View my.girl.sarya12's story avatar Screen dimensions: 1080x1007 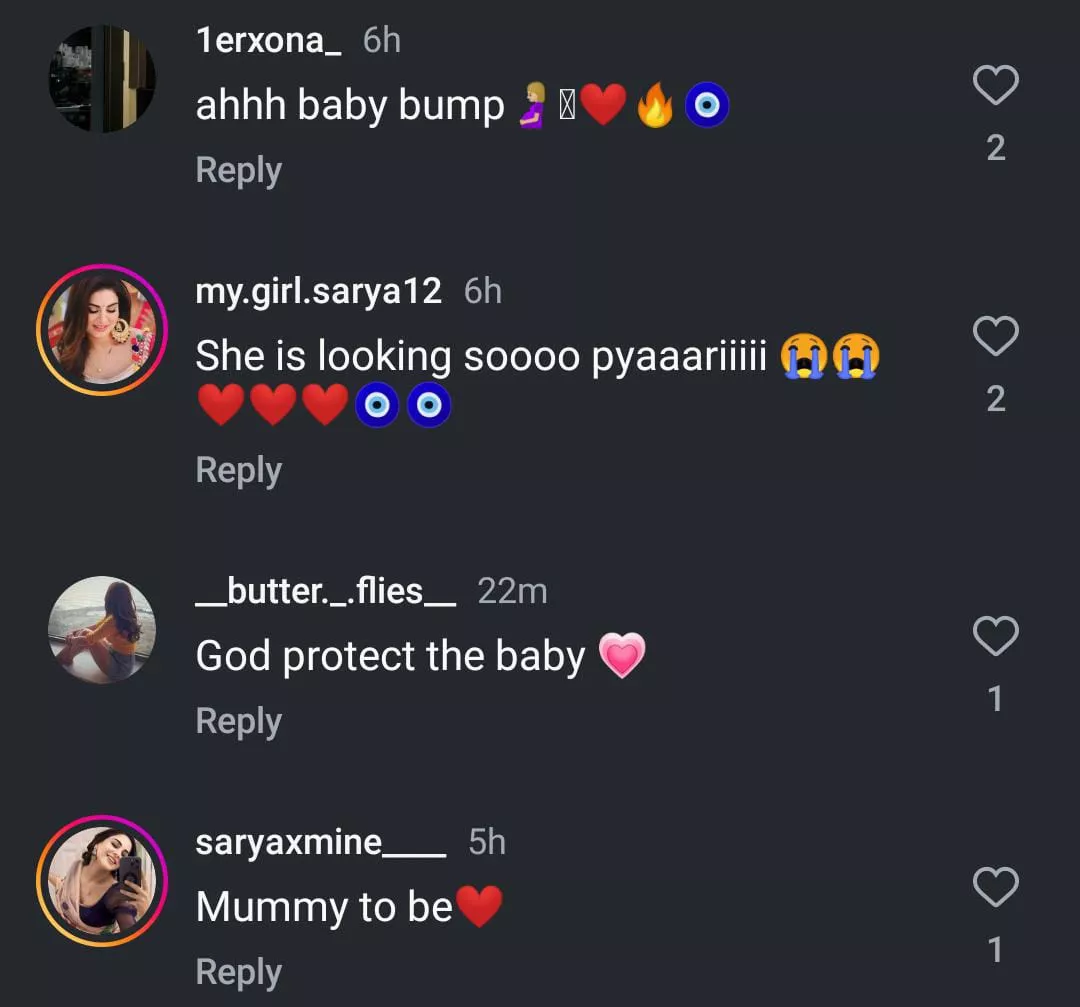(x=102, y=330)
